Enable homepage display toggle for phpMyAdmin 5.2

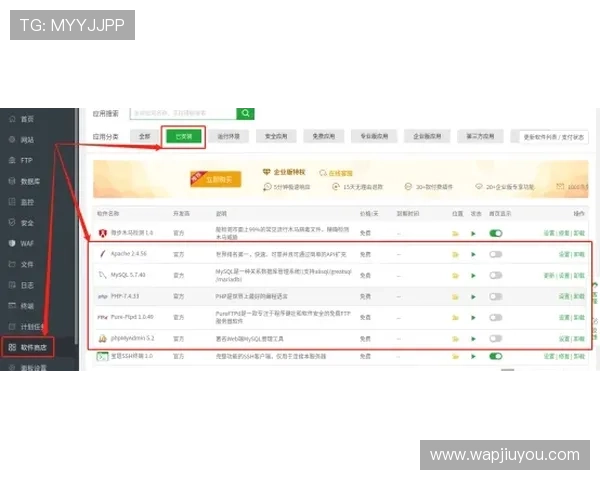coord(496,338)
